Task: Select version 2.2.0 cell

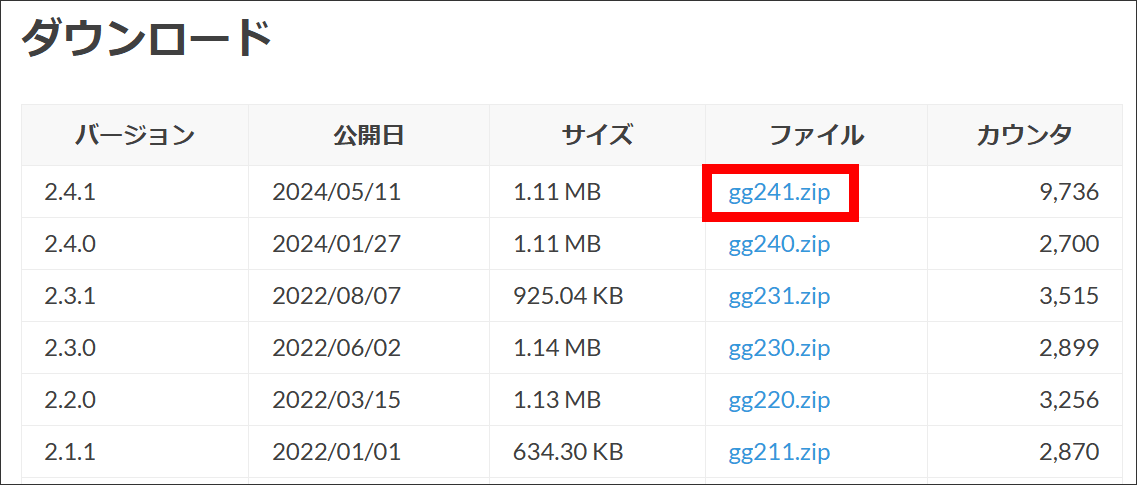Action: pyautogui.click(x=70, y=400)
